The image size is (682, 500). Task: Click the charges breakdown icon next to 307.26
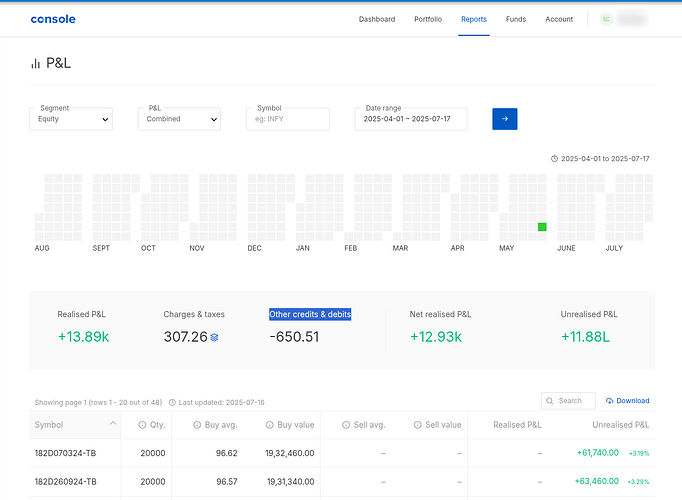[x=214, y=337]
